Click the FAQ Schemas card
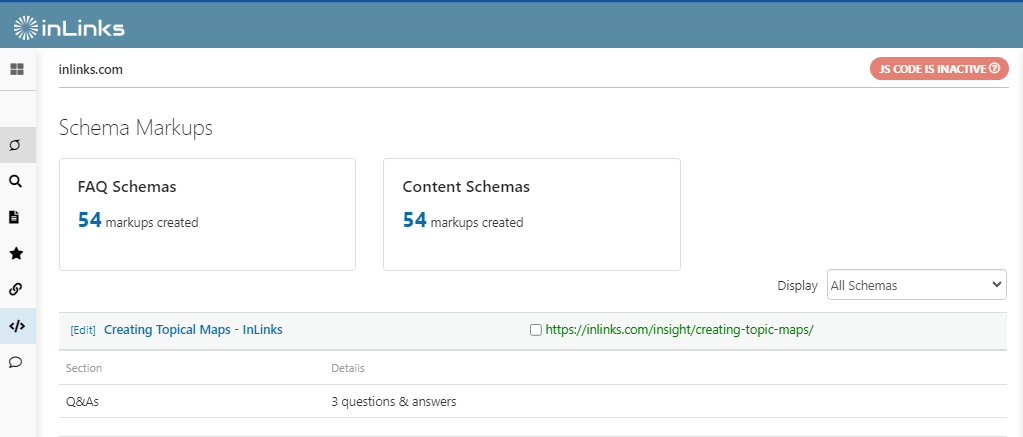Screen dimensions: 1023x437 tap(207, 214)
